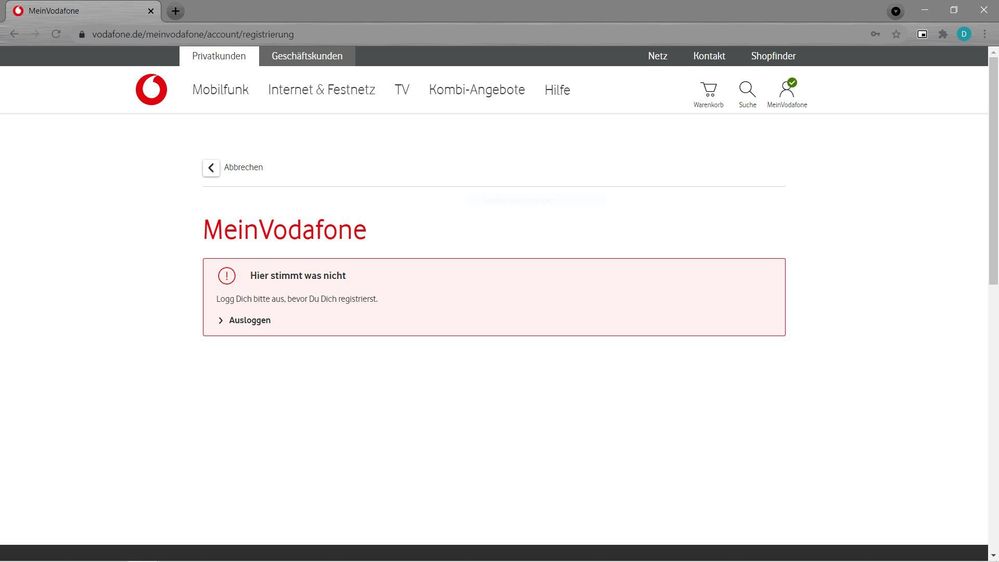Click the Abbrechen back arrow button
The width and height of the screenshot is (999, 562).
pyautogui.click(x=211, y=168)
